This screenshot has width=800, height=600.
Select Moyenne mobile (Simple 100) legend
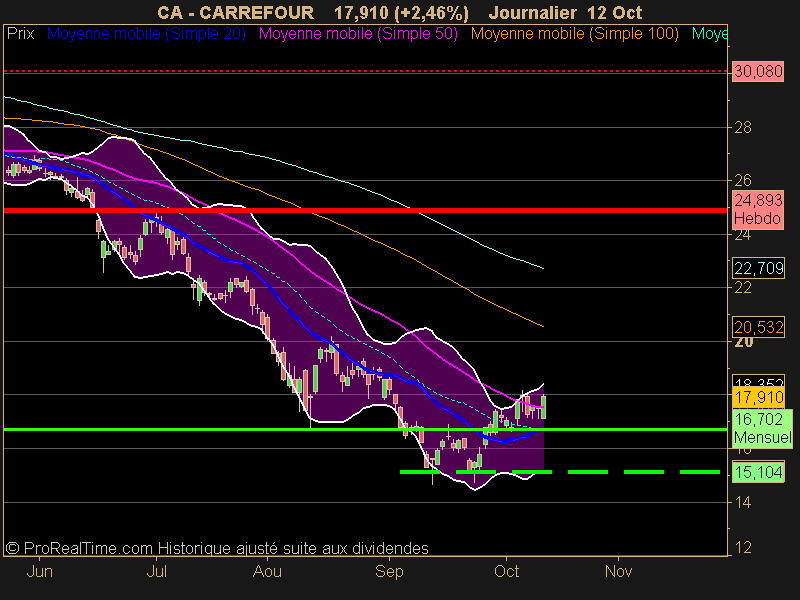pyautogui.click(x=574, y=34)
